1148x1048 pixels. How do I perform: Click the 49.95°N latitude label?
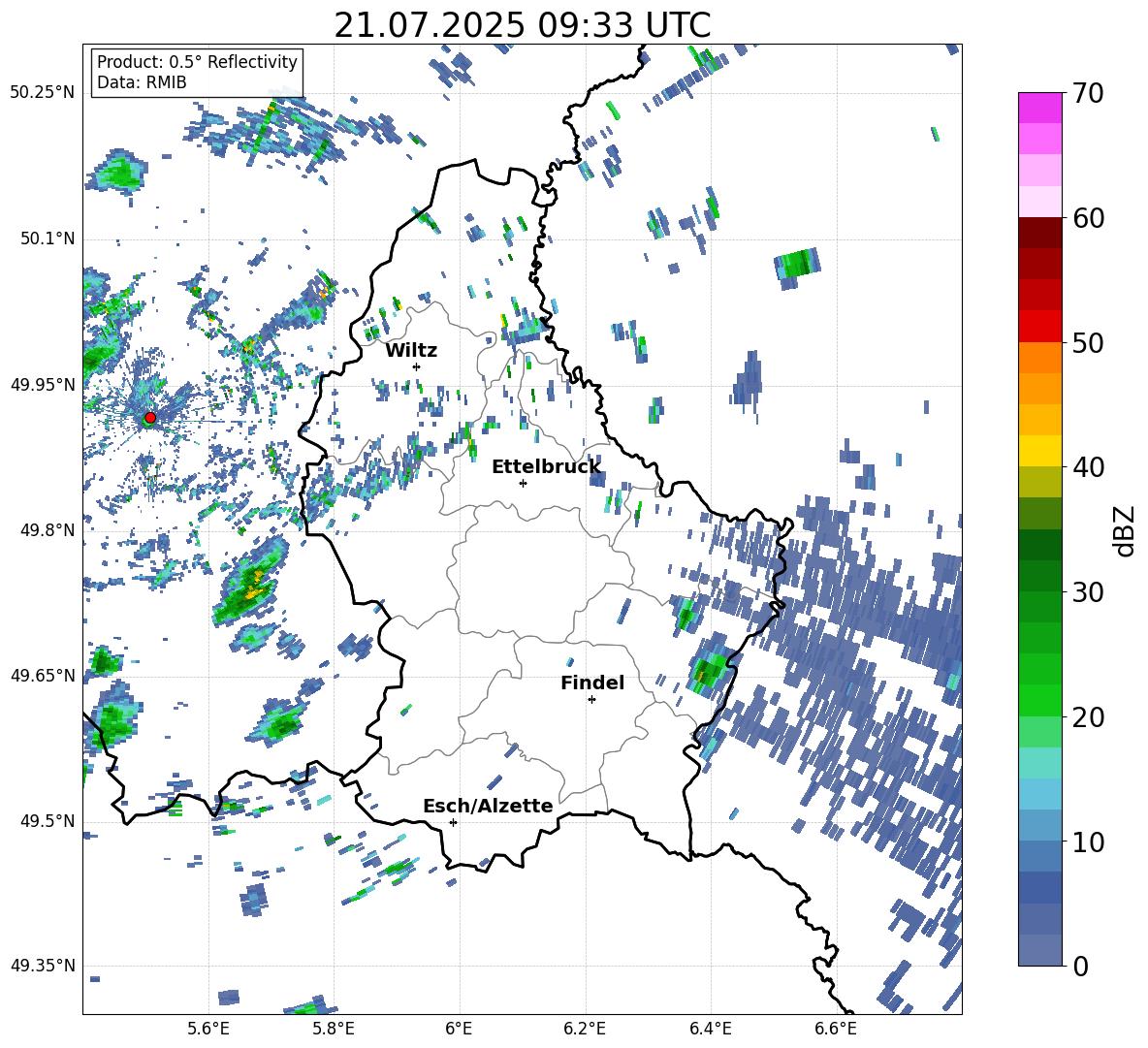[x=43, y=384]
